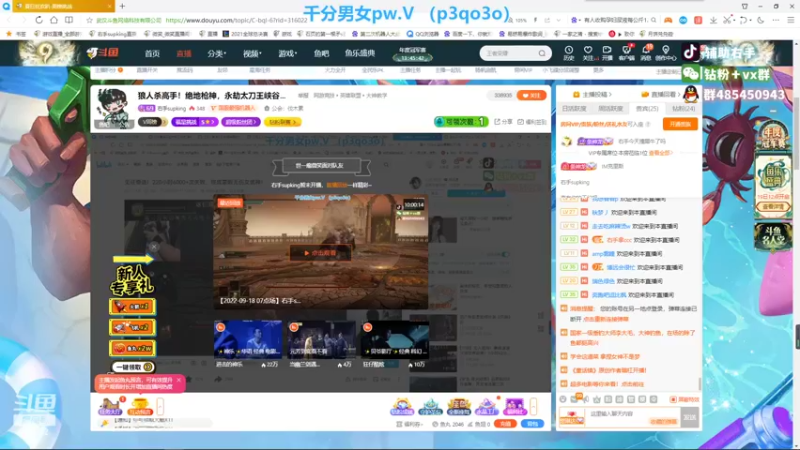Click the 点击观看 play button on video
Screen dimensions: 800x450
(x=320, y=253)
